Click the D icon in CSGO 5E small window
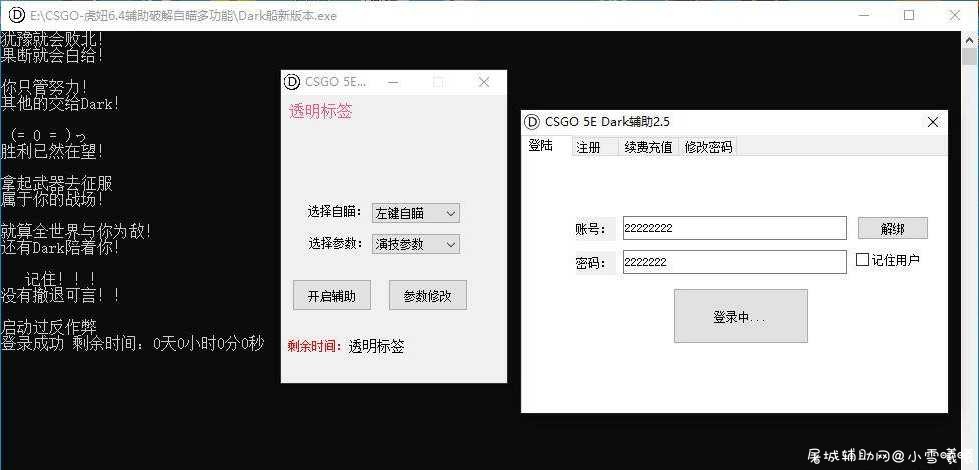979x470 pixels. pos(292,82)
